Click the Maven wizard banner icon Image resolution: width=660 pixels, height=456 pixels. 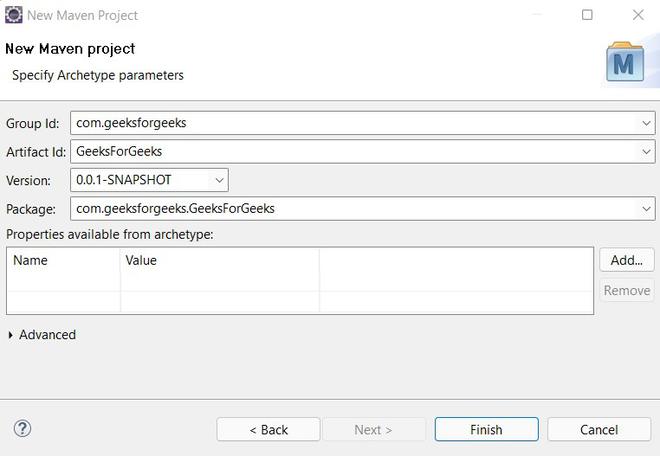pyautogui.click(x=626, y=62)
